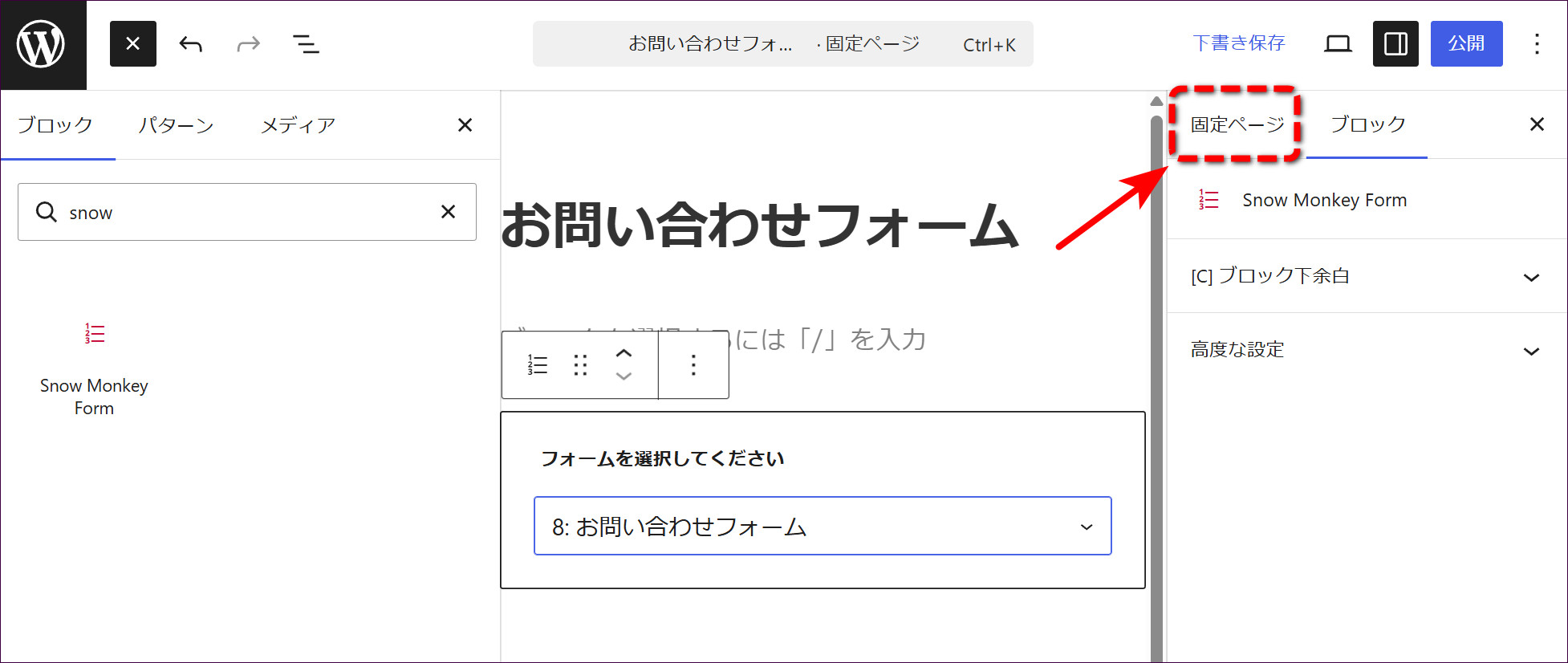This screenshot has width=1568, height=663.
Task: Click the Snow Monkey Form sidebar icon
Action: [x=1208, y=199]
